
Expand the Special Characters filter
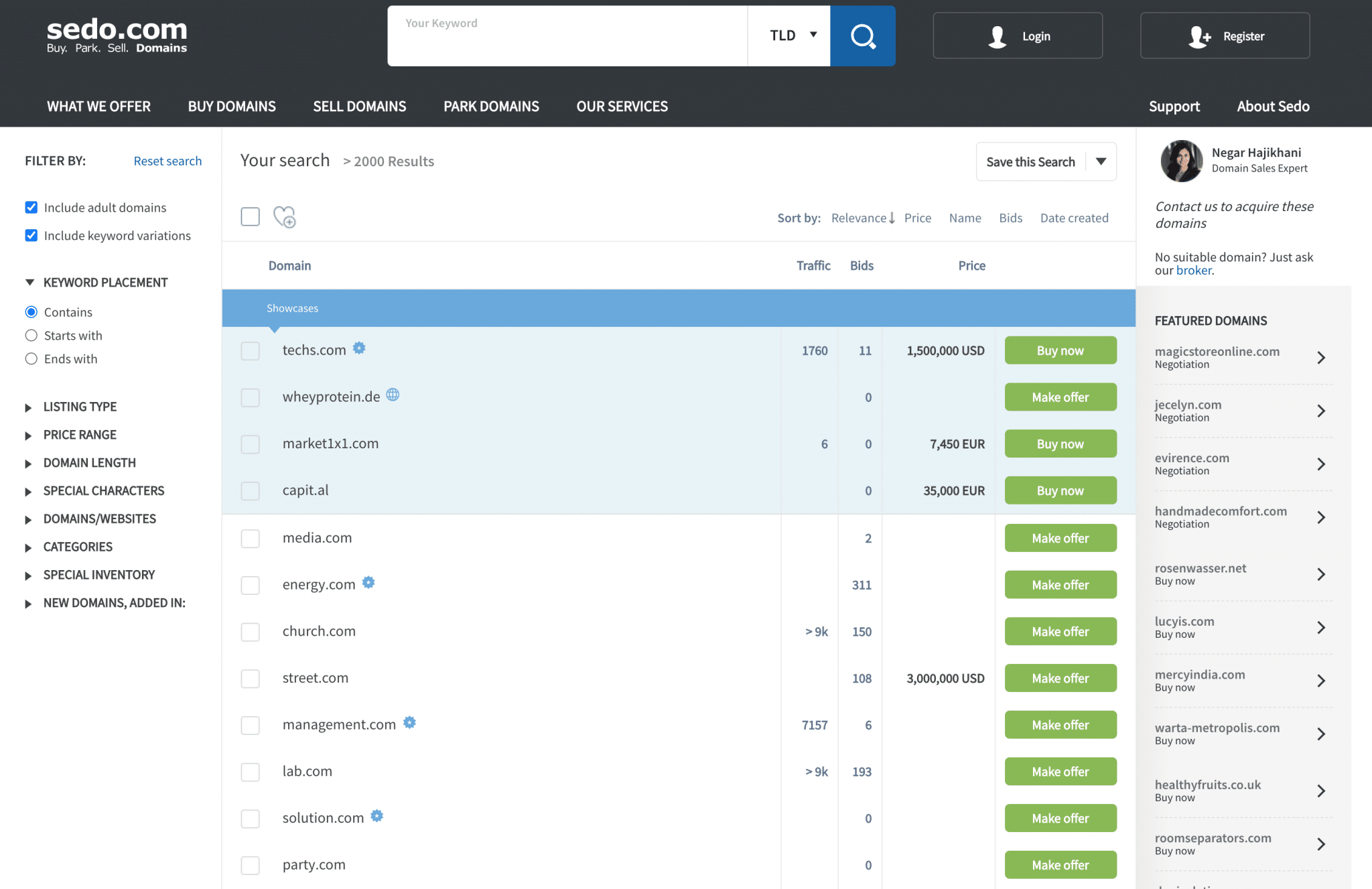[94, 491]
